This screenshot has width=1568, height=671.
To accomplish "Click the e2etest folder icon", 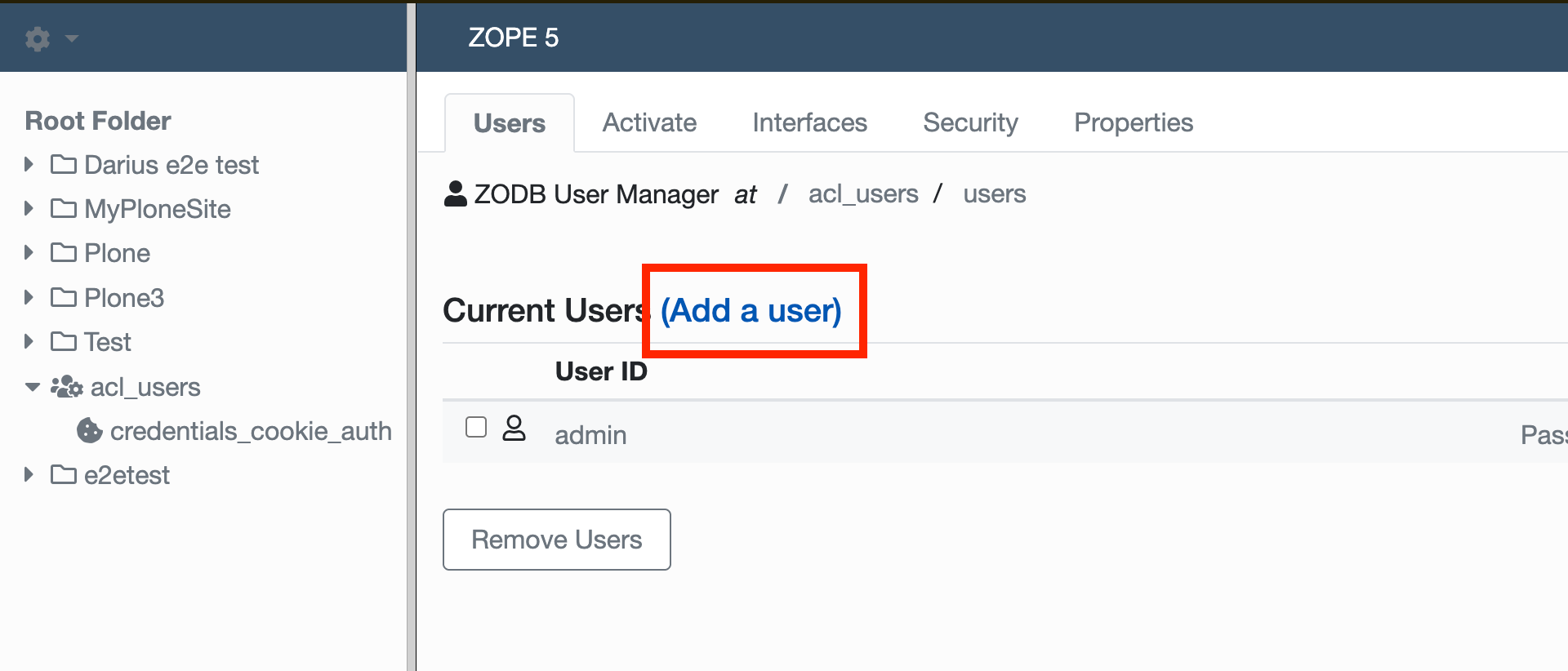I will (x=64, y=474).
